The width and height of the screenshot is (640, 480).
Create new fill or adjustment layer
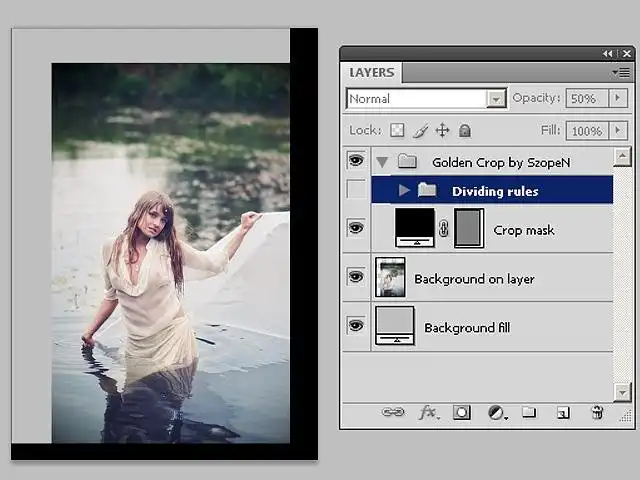point(497,413)
